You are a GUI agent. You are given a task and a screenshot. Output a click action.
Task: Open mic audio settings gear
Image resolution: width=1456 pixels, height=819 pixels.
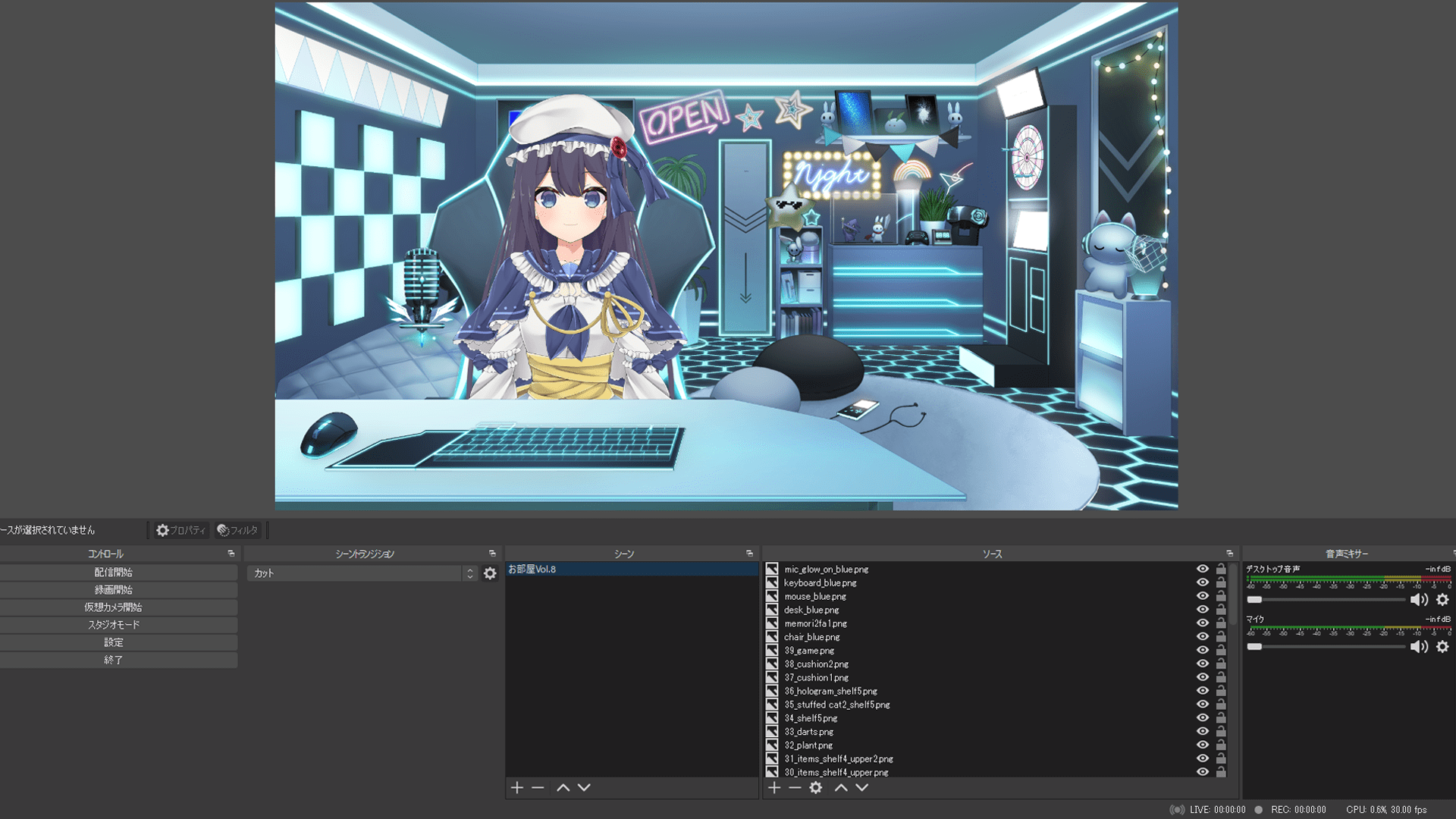[1442, 647]
